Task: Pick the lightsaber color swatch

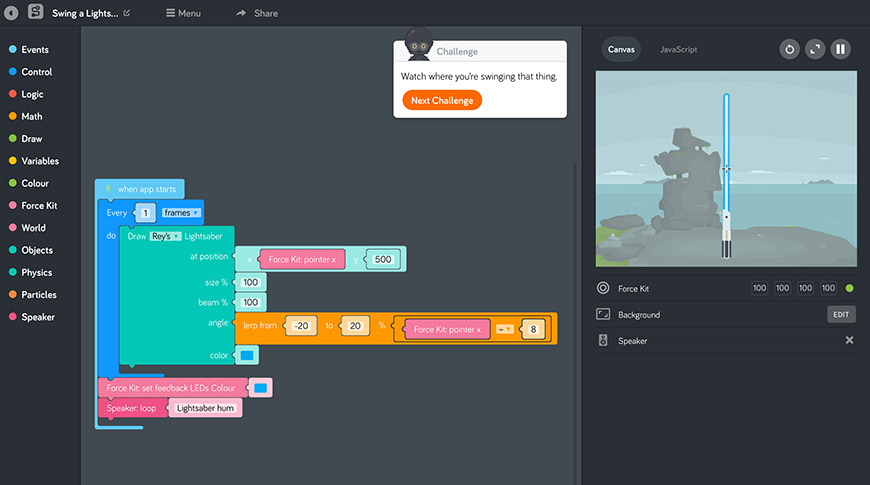Action: [x=247, y=355]
